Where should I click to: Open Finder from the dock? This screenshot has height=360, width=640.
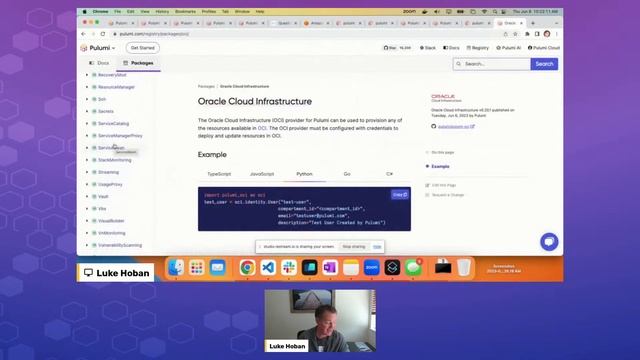(x=176, y=268)
